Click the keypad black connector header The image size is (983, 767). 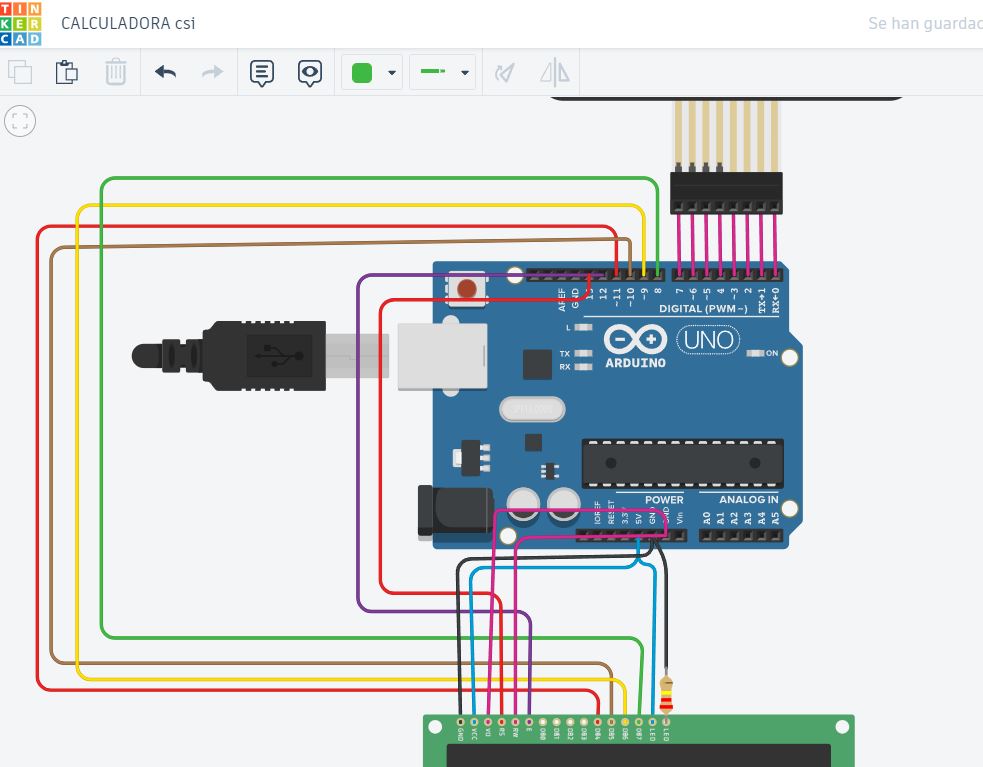click(x=726, y=193)
